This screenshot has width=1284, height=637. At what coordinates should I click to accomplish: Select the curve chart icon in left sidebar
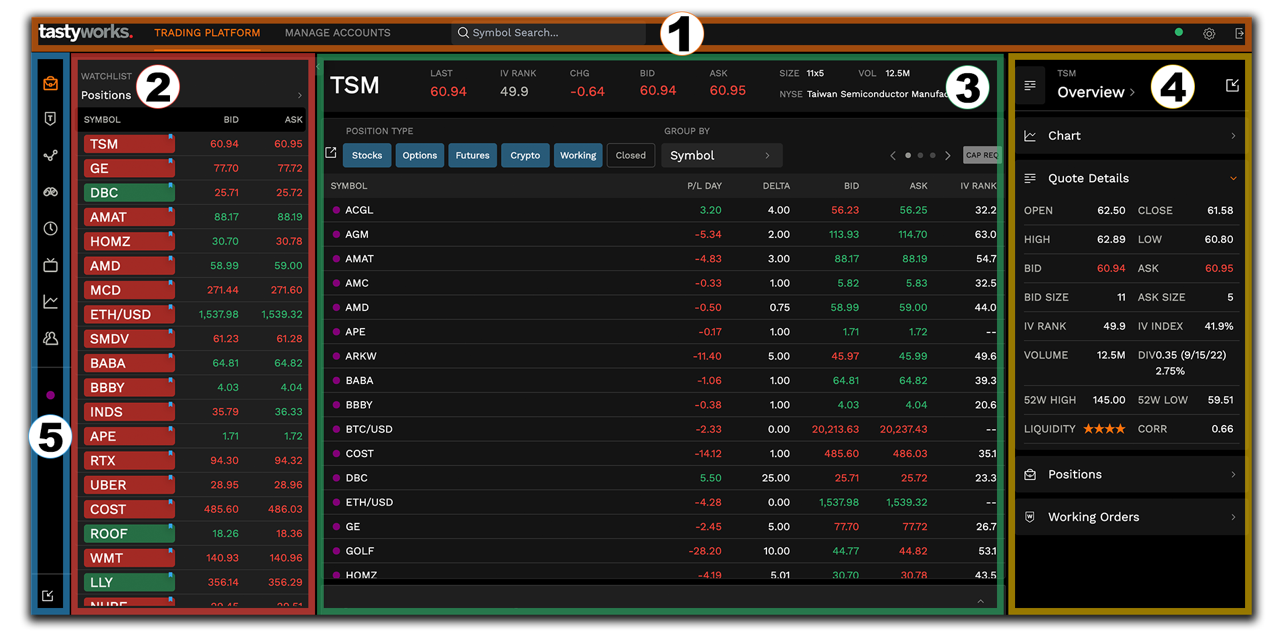pos(49,301)
